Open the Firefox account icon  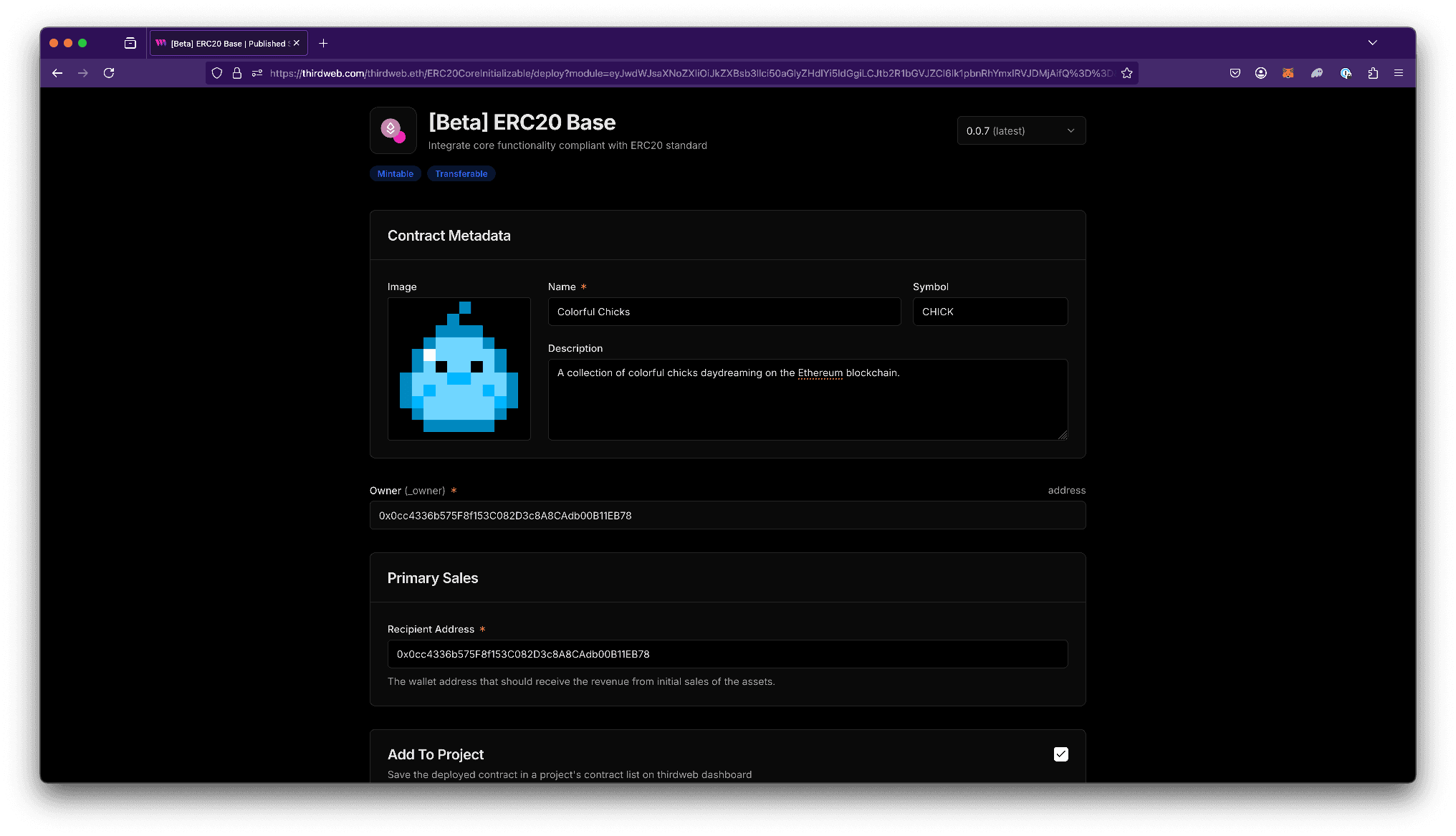coord(1261,72)
